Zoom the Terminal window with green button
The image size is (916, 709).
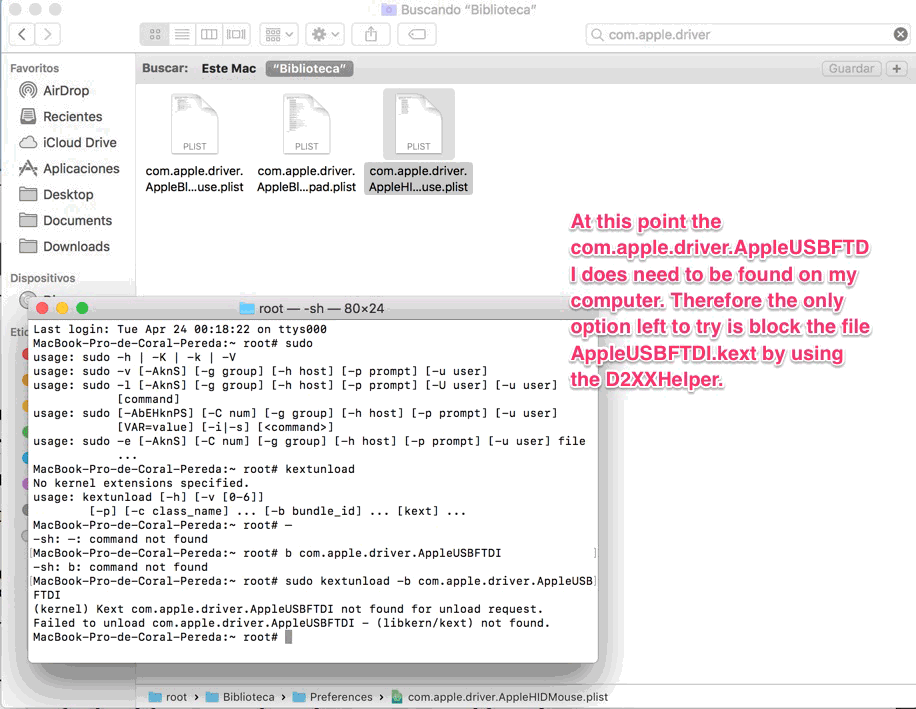click(x=82, y=308)
